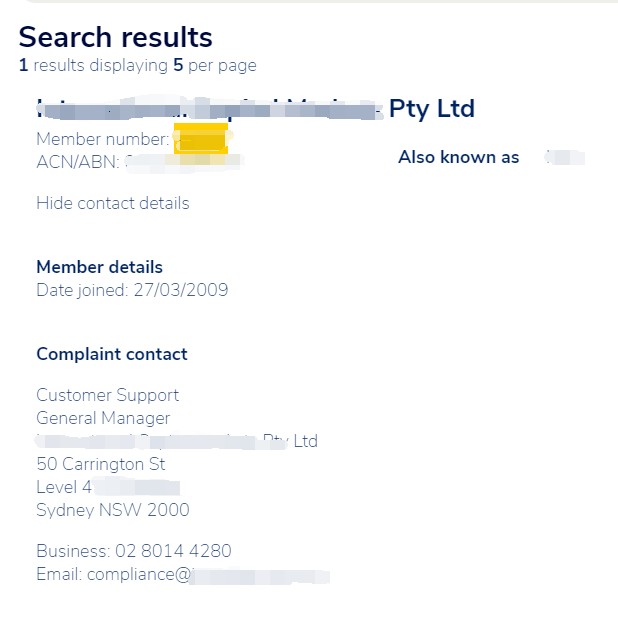Image resolution: width=618 pixels, height=623 pixels.
Task: Click the Member number label
Action: click(x=102, y=139)
